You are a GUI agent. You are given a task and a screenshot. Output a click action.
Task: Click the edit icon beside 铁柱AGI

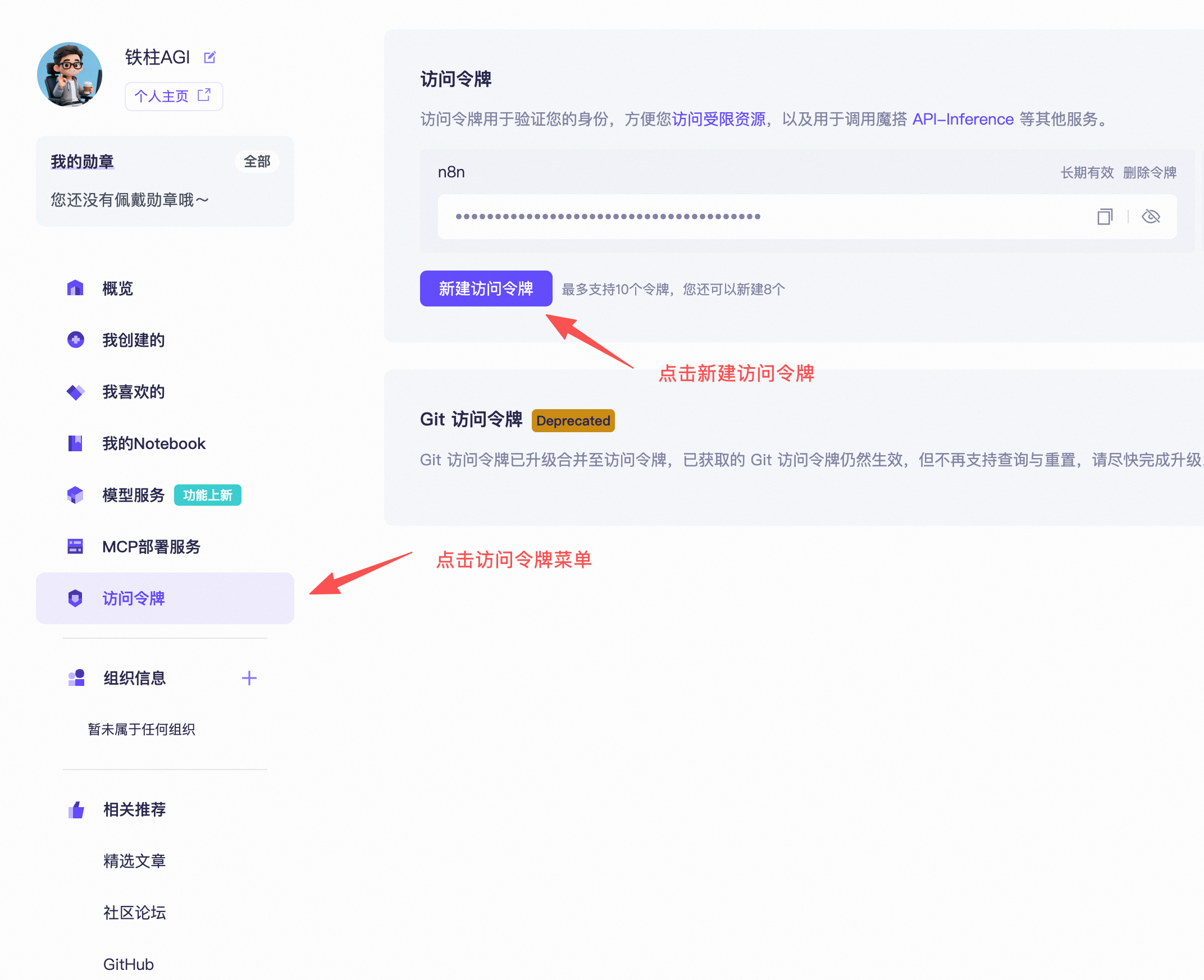209,57
